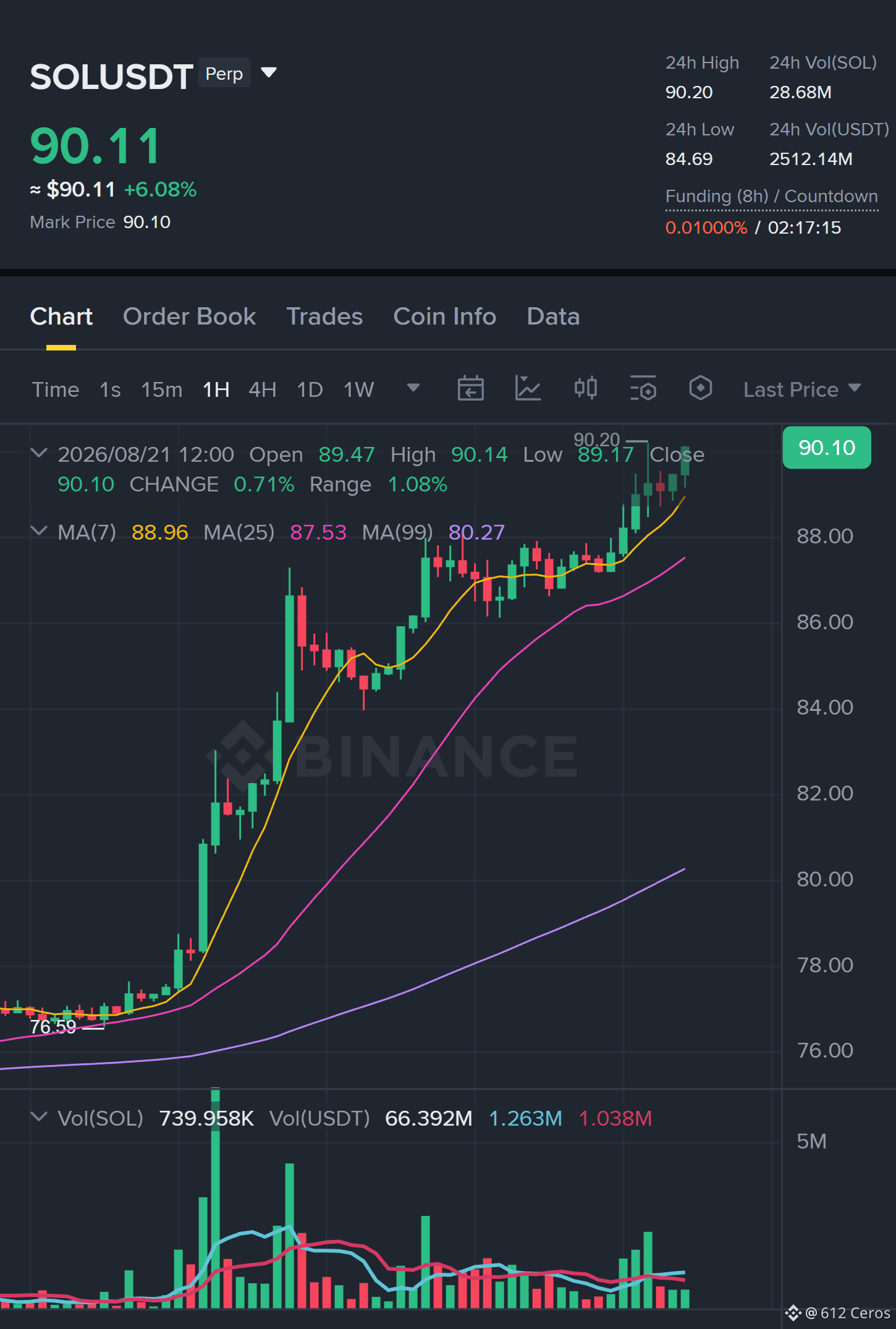The height and width of the screenshot is (1329, 896).
Task: Switch to the Order Book tab
Action: (x=189, y=316)
